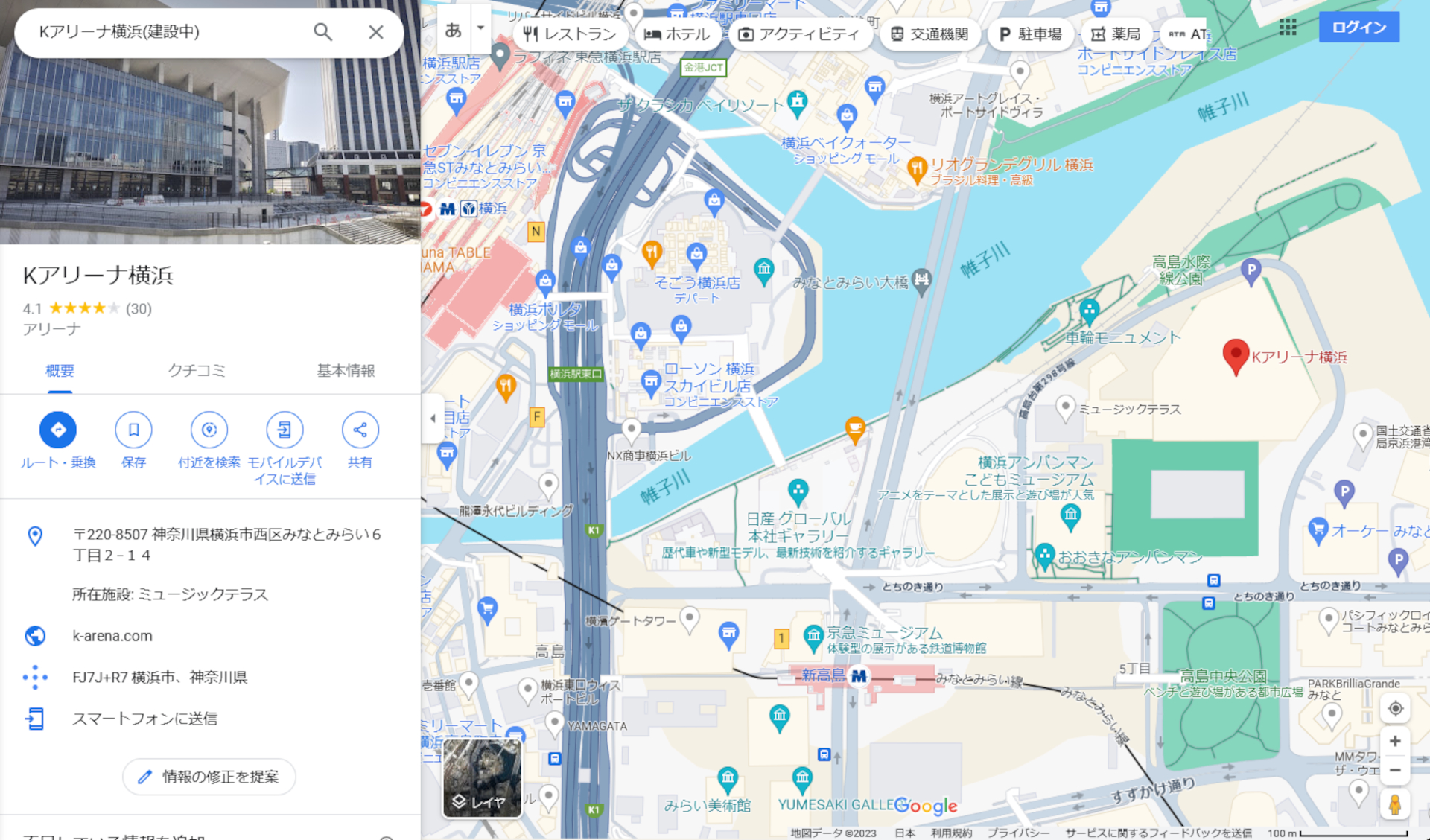Zoom in using the plus control

pyautogui.click(x=1396, y=741)
